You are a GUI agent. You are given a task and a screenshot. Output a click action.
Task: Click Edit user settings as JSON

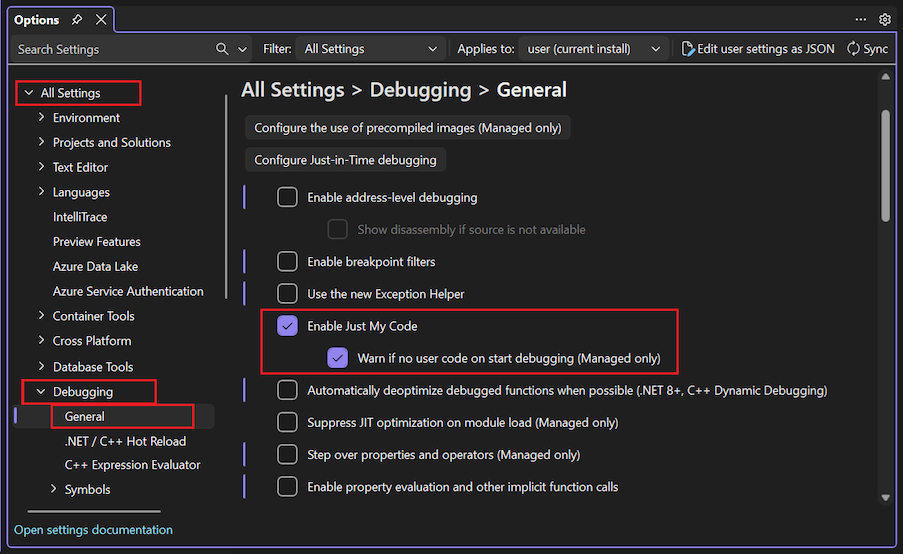tap(758, 49)
